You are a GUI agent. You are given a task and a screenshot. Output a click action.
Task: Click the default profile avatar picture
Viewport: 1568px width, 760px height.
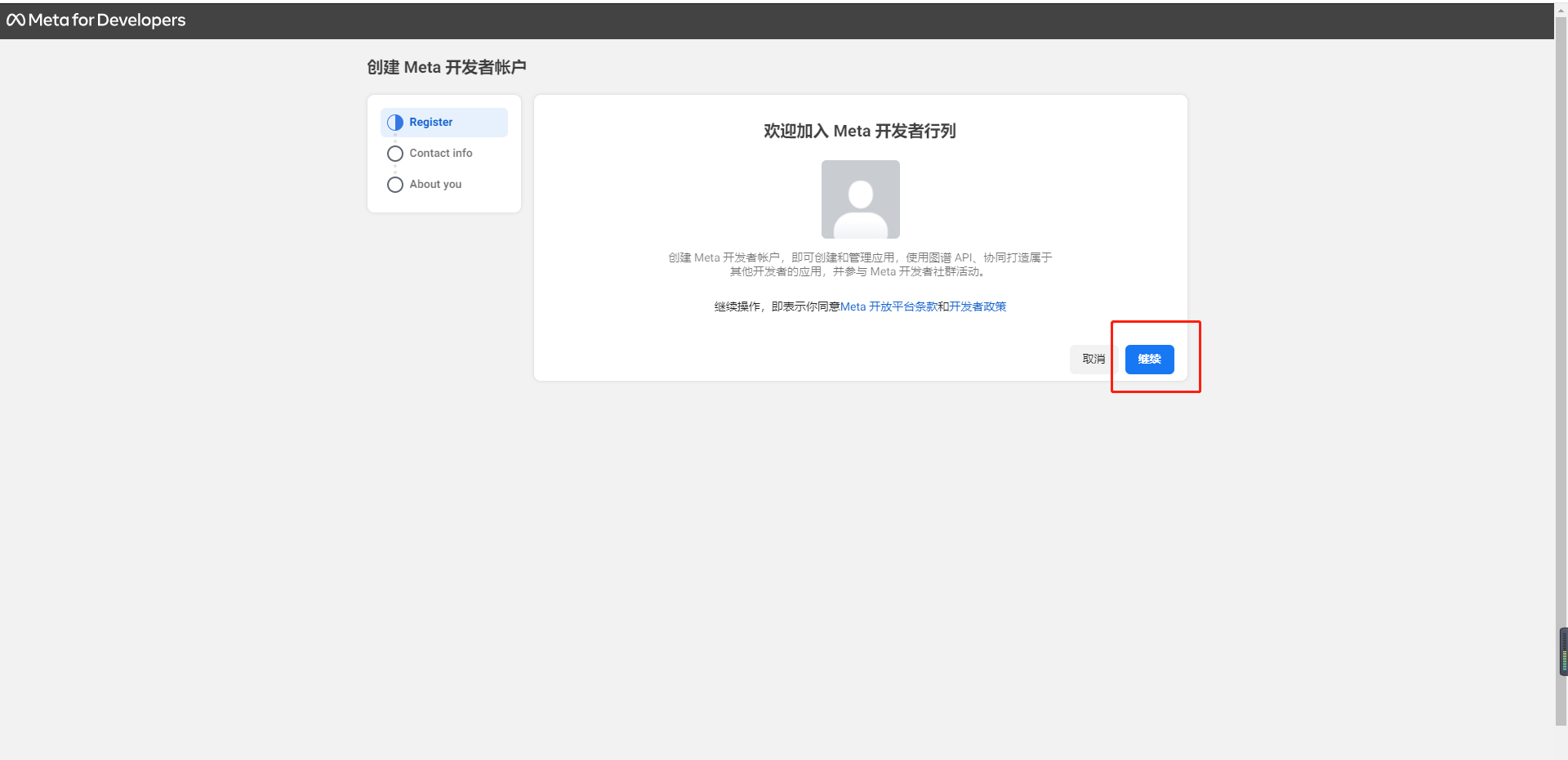[x=861, y=199]
